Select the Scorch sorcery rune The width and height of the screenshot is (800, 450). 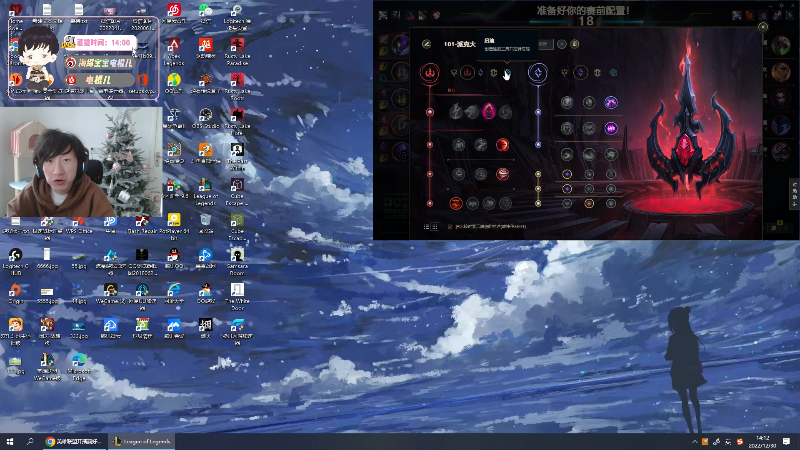point(567,154)
